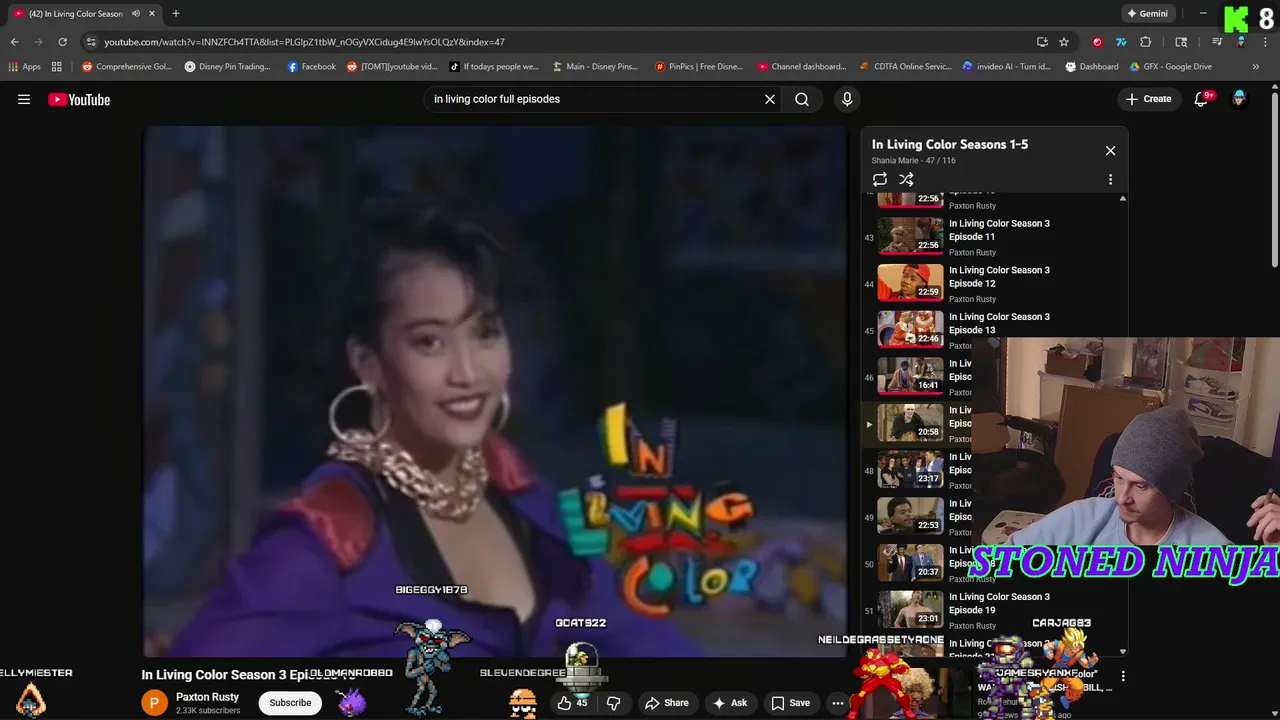This screenshot has width=1280, height=720.
Task: Open the Gemini button in Chrome
Action: [1147, 14]
